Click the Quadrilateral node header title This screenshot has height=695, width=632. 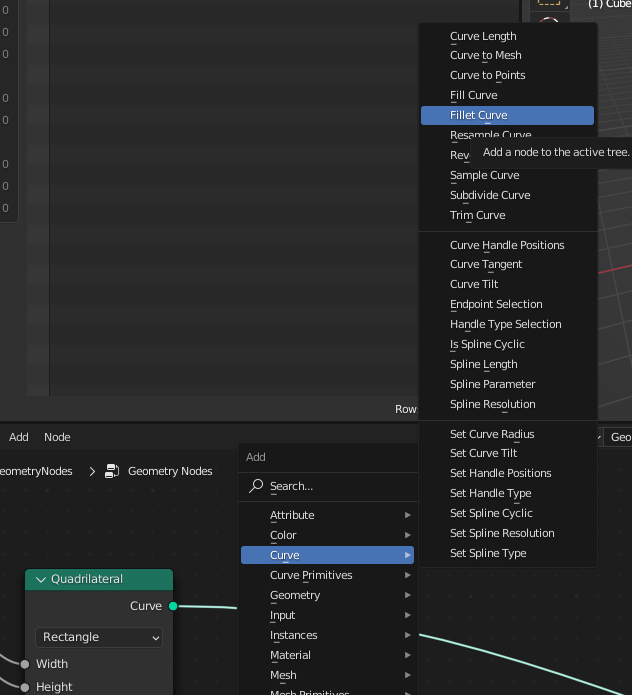(x=87, y=579)
